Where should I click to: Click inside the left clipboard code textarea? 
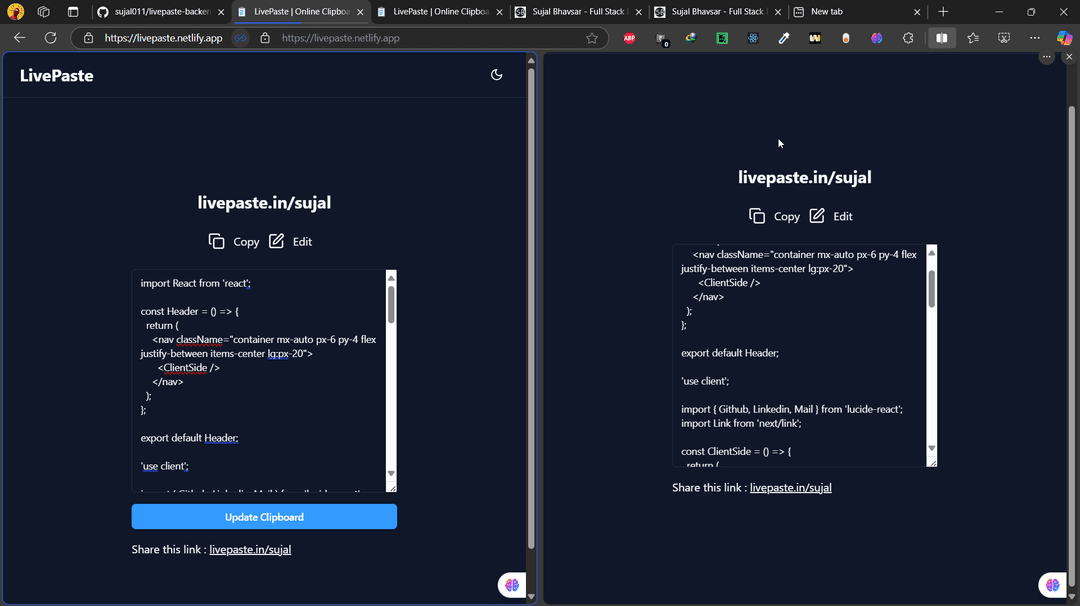click(260, 380)
